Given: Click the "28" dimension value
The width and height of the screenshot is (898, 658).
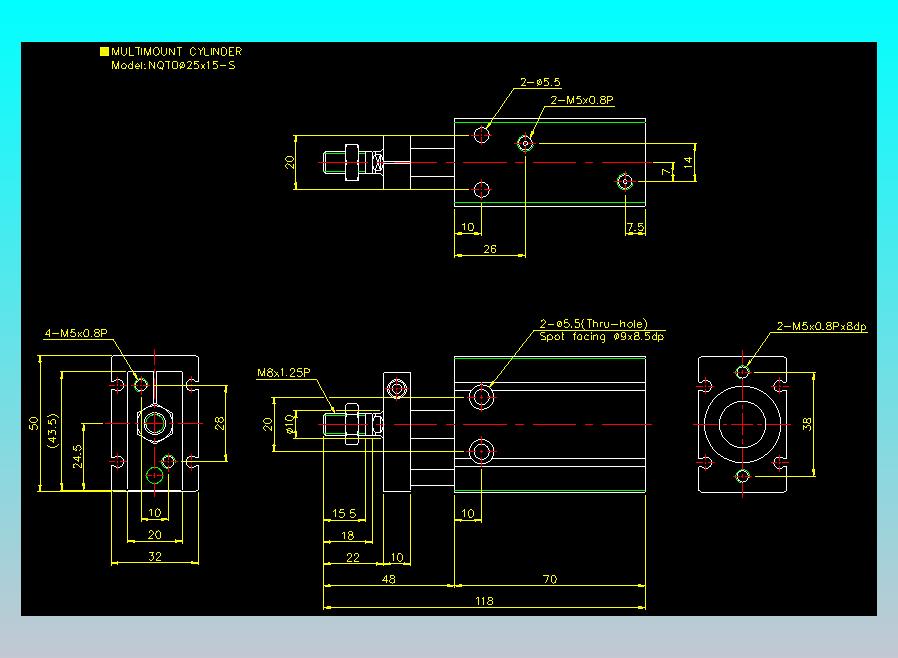Looking at the screenshot, I should point(219,423).
